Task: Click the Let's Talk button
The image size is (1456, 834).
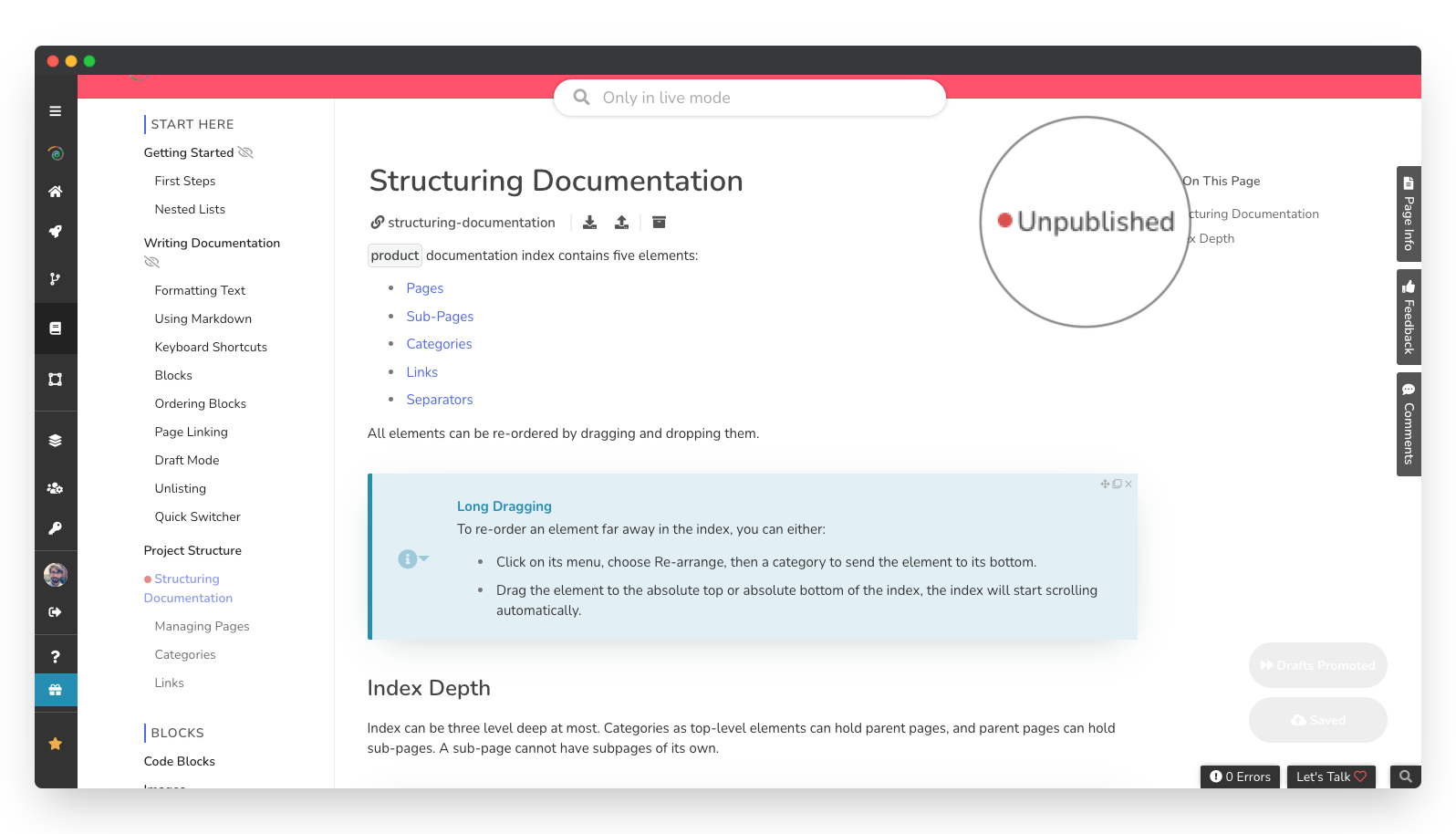Action: 1331,777
